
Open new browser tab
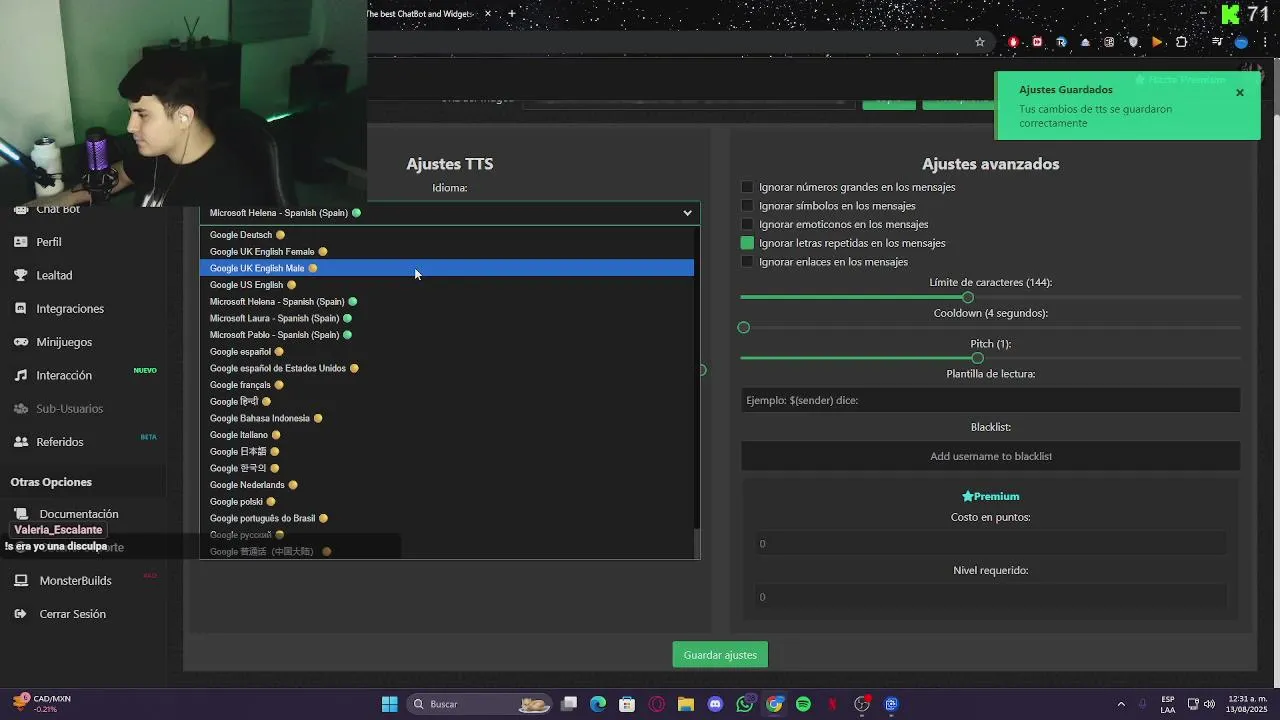(x=512, y=14)
